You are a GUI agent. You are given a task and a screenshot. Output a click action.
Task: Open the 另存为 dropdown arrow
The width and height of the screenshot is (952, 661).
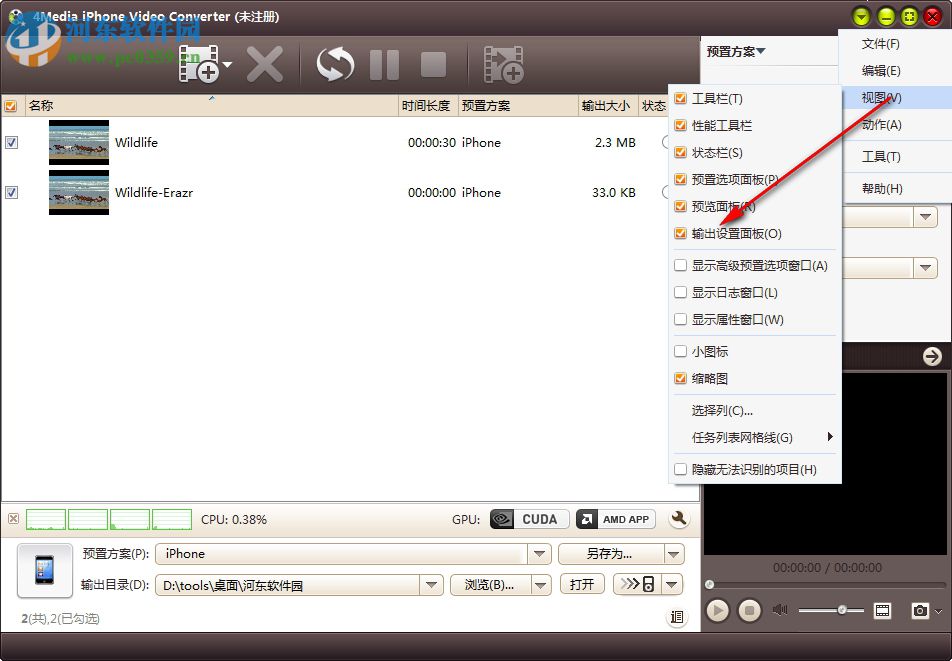pos(674,553)
